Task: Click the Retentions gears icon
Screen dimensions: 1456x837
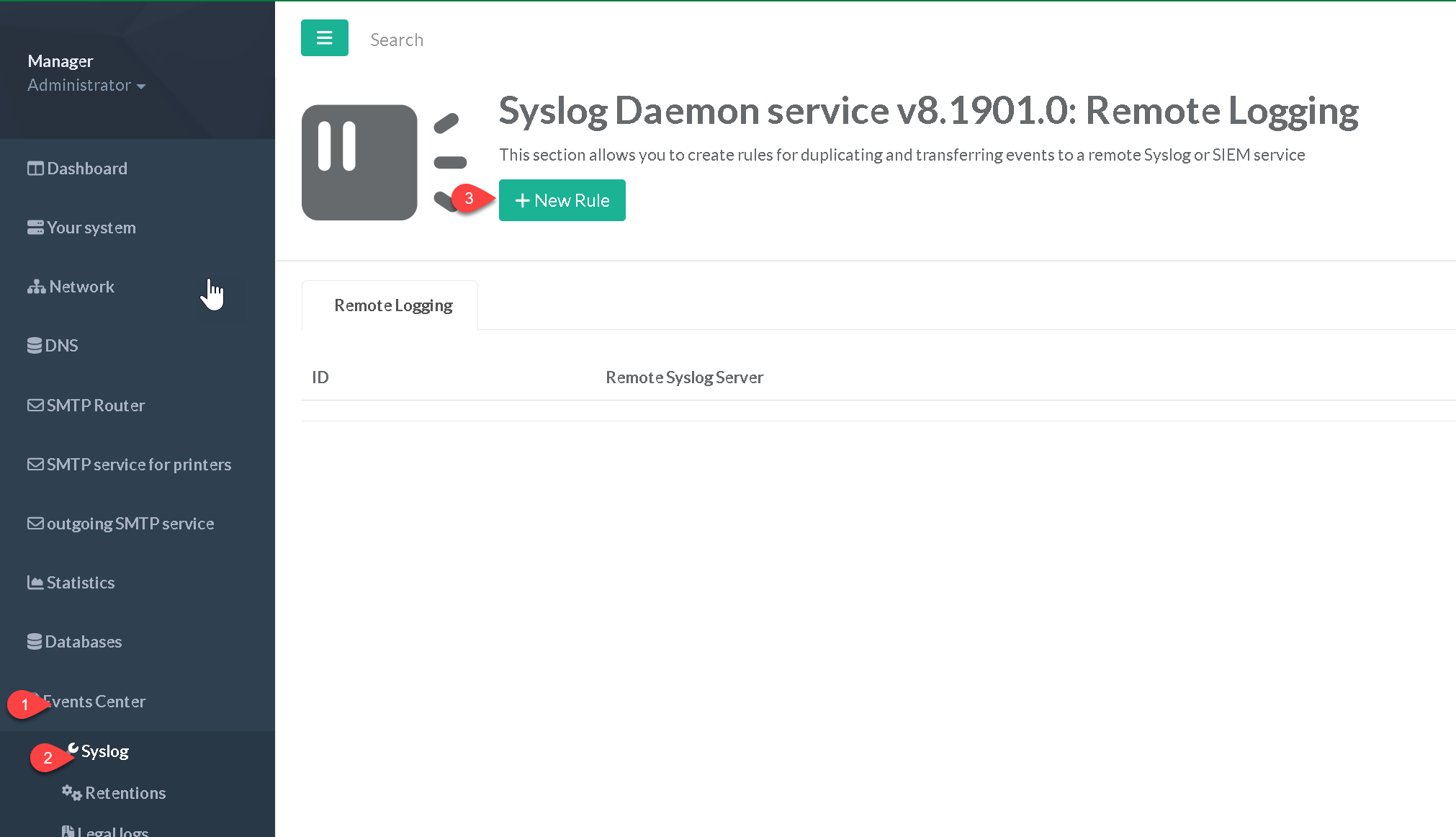Action: point(71,792)
